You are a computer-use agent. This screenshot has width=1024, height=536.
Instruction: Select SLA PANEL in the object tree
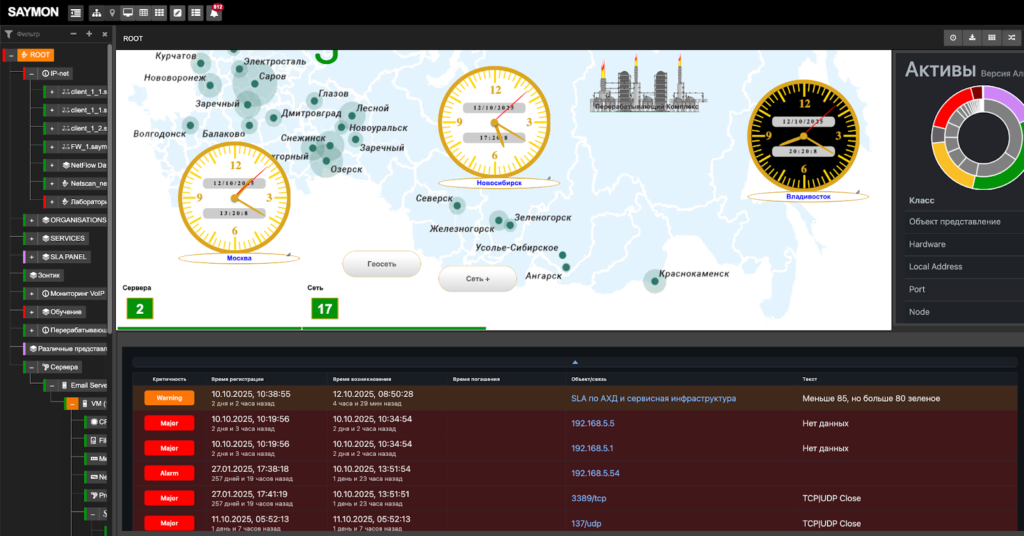coord(69,257)
